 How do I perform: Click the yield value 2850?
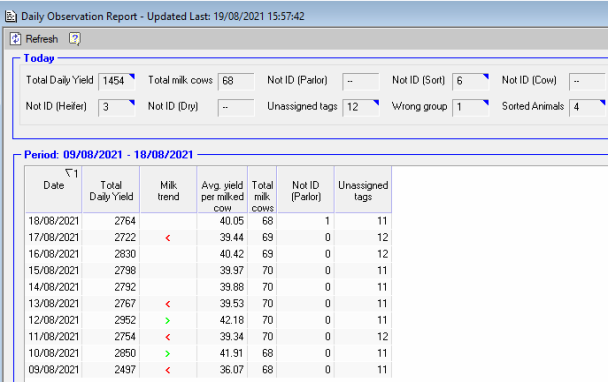click(x=125, y=353)
